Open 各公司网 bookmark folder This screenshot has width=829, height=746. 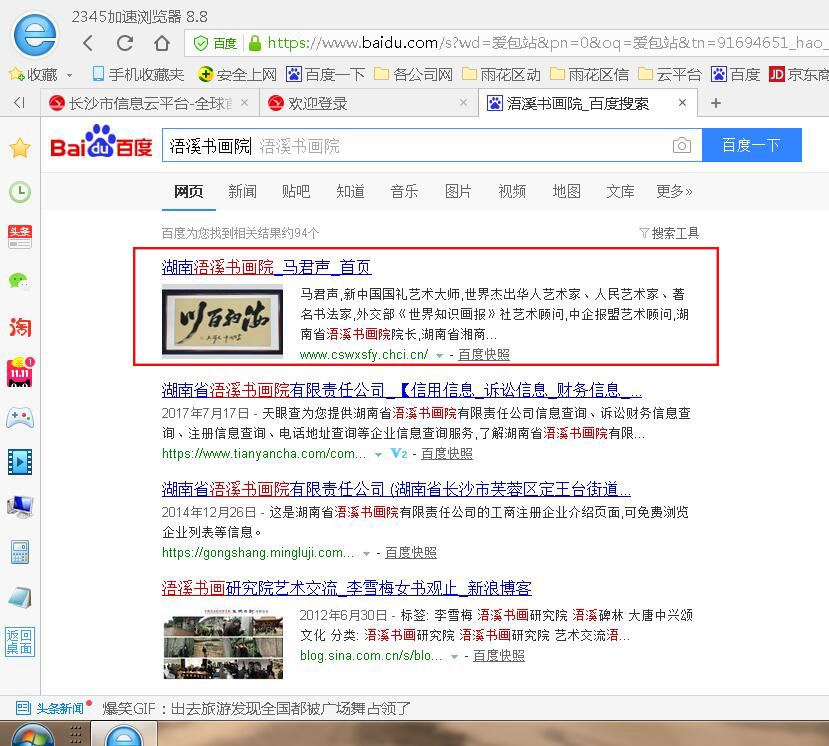(x=413, y=75)
